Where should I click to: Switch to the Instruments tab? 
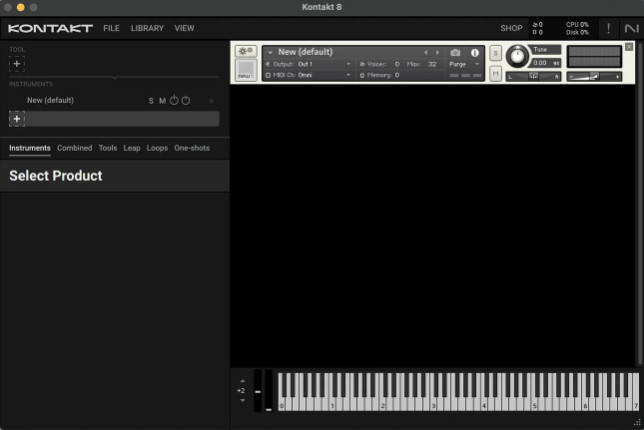pyautogui.click(x=30, y=148)
